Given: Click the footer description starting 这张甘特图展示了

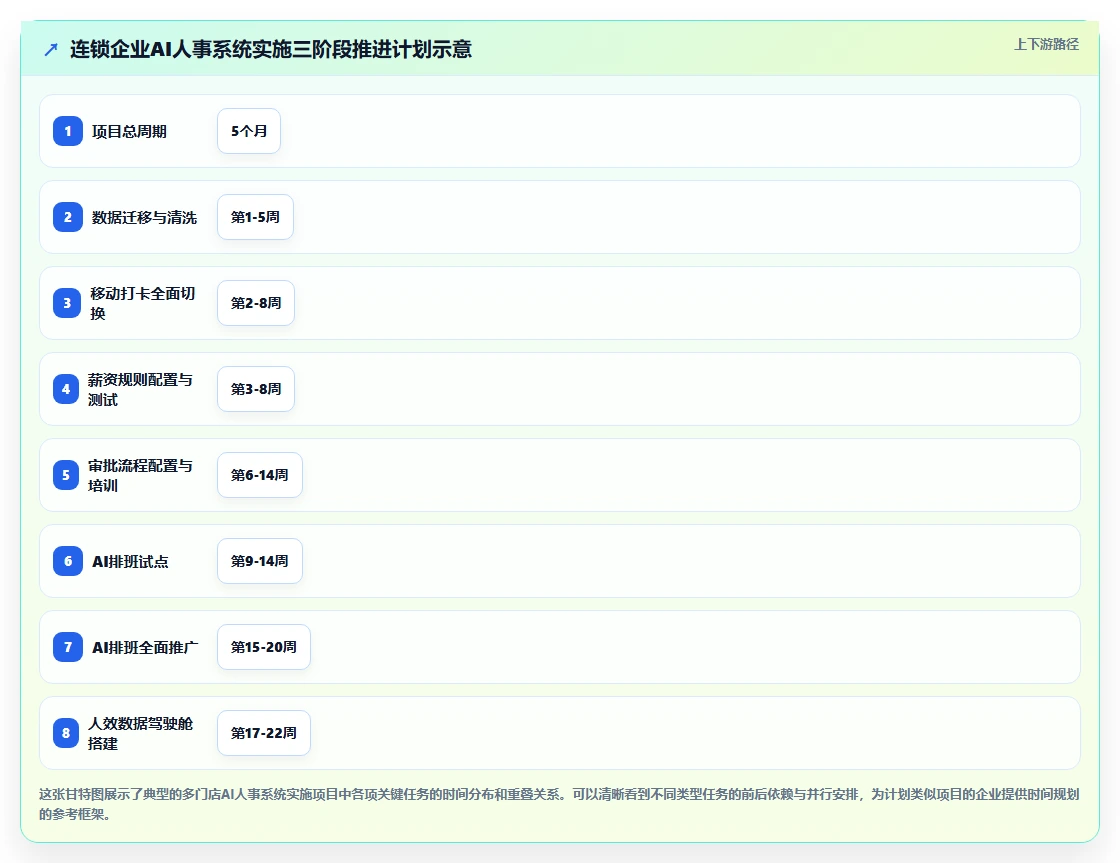Looking at the screenshot, I should coord(559,804).
